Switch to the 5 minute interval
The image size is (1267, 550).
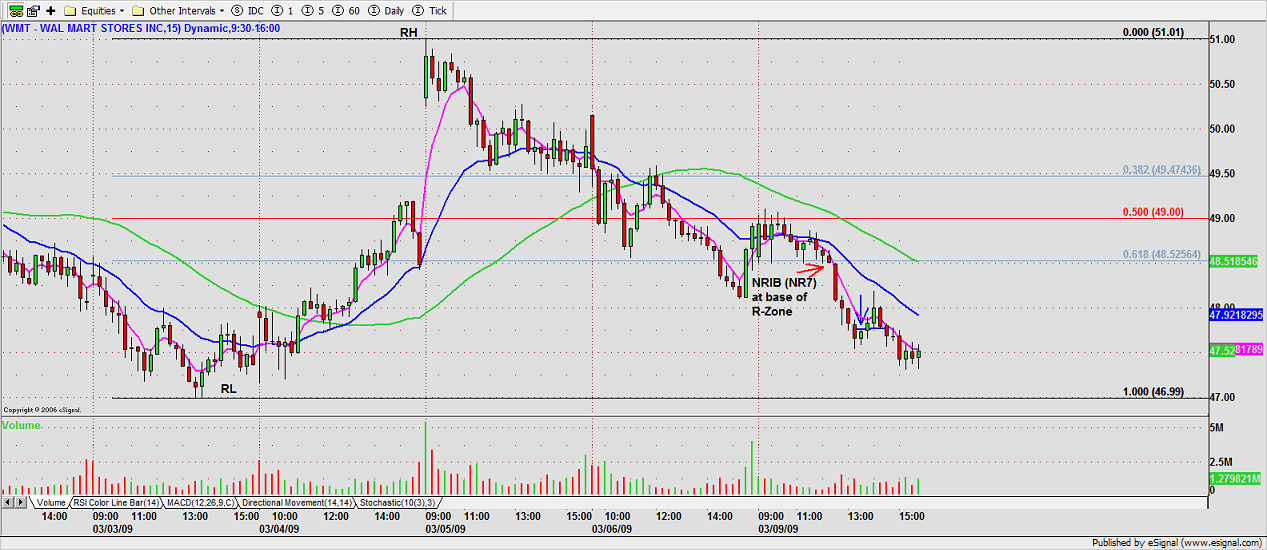point(311,10)
